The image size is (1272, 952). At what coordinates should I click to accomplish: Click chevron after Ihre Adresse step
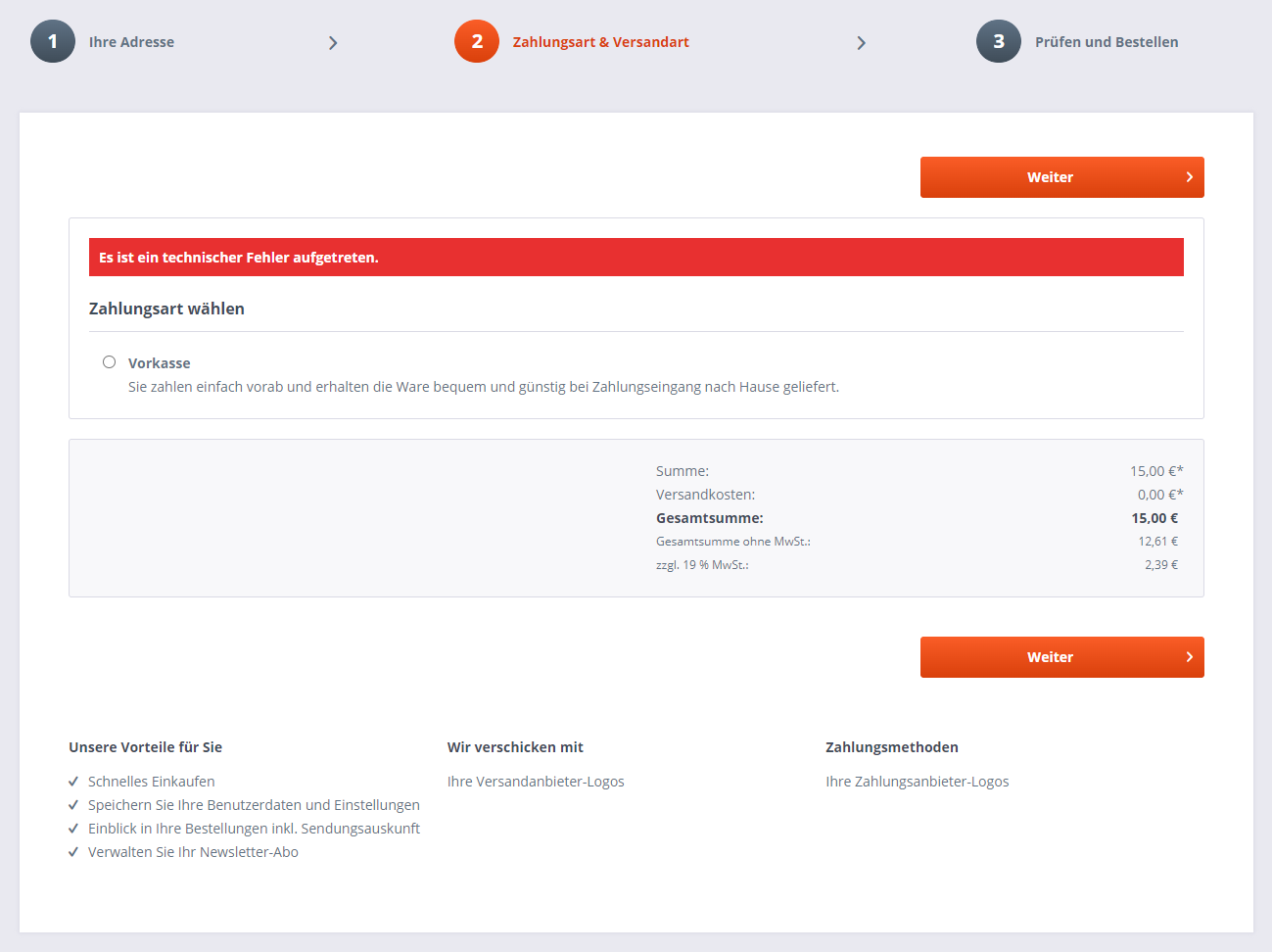pos(333,43)
